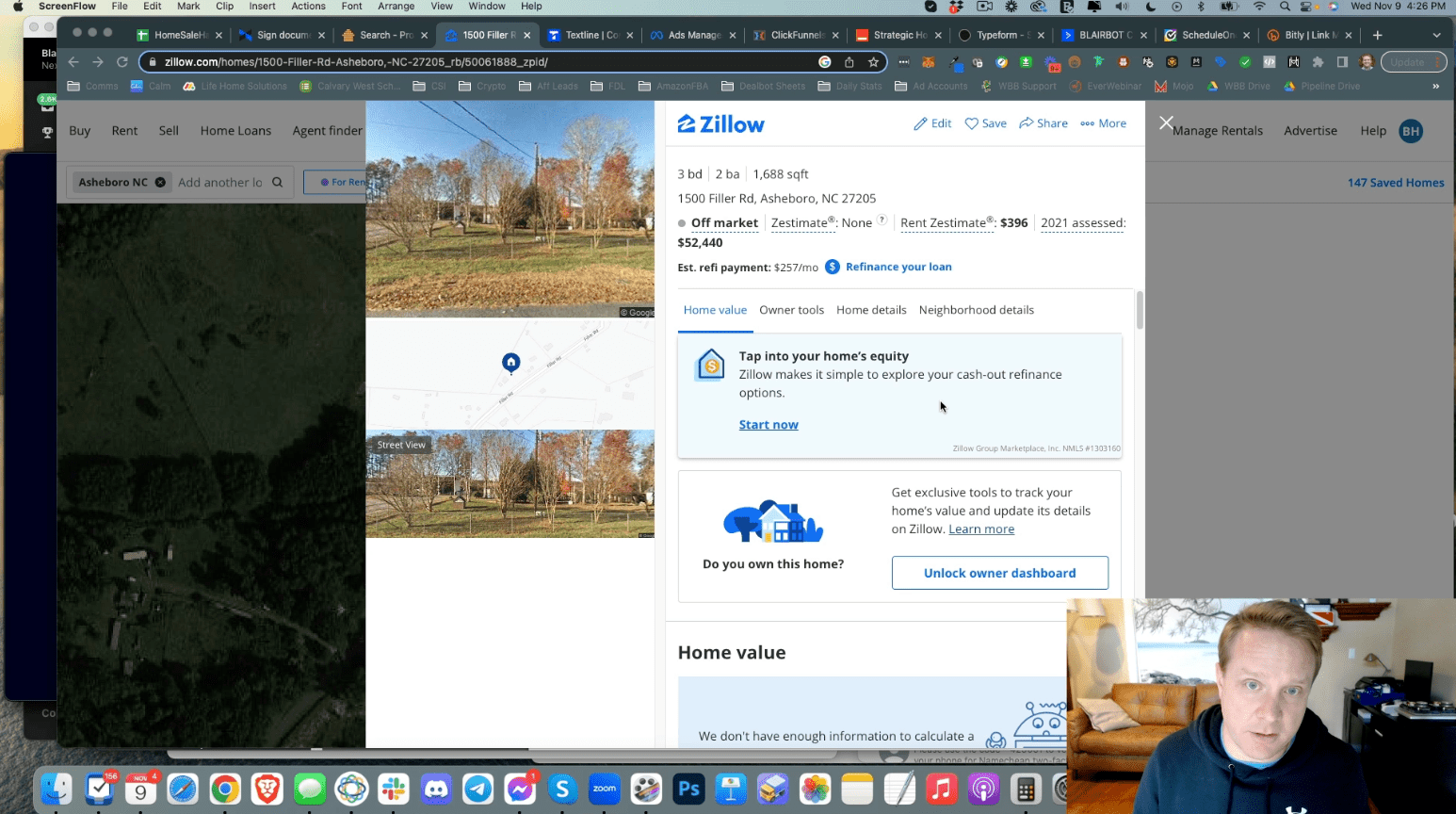Open Zoom from the Dock
The image size is (1456, 814).
[605, 789]
